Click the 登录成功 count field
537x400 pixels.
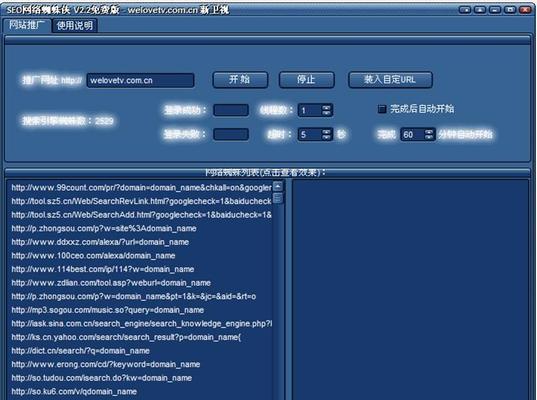click(231, 110)
